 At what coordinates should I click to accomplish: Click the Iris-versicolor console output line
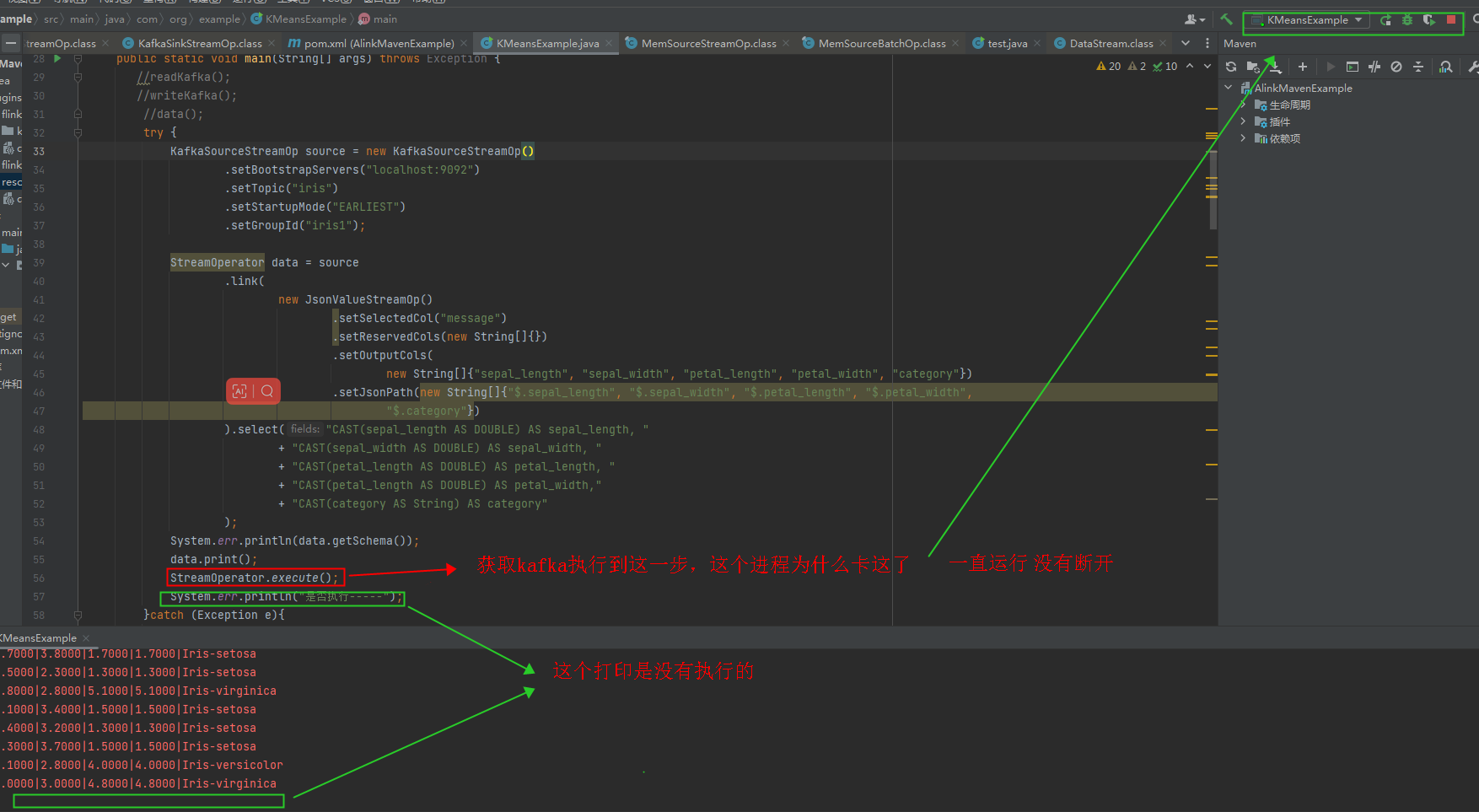(142, 765)
